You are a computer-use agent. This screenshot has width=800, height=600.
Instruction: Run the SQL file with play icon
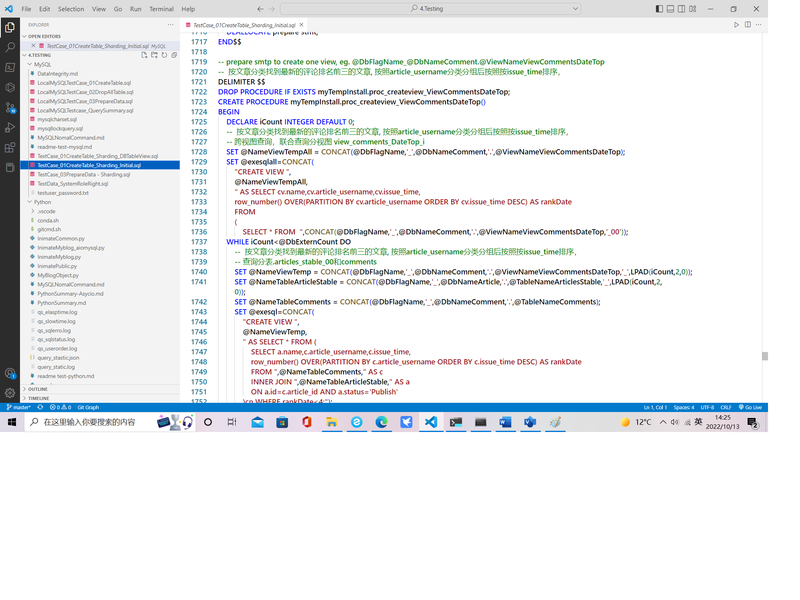tap(736, 24)
